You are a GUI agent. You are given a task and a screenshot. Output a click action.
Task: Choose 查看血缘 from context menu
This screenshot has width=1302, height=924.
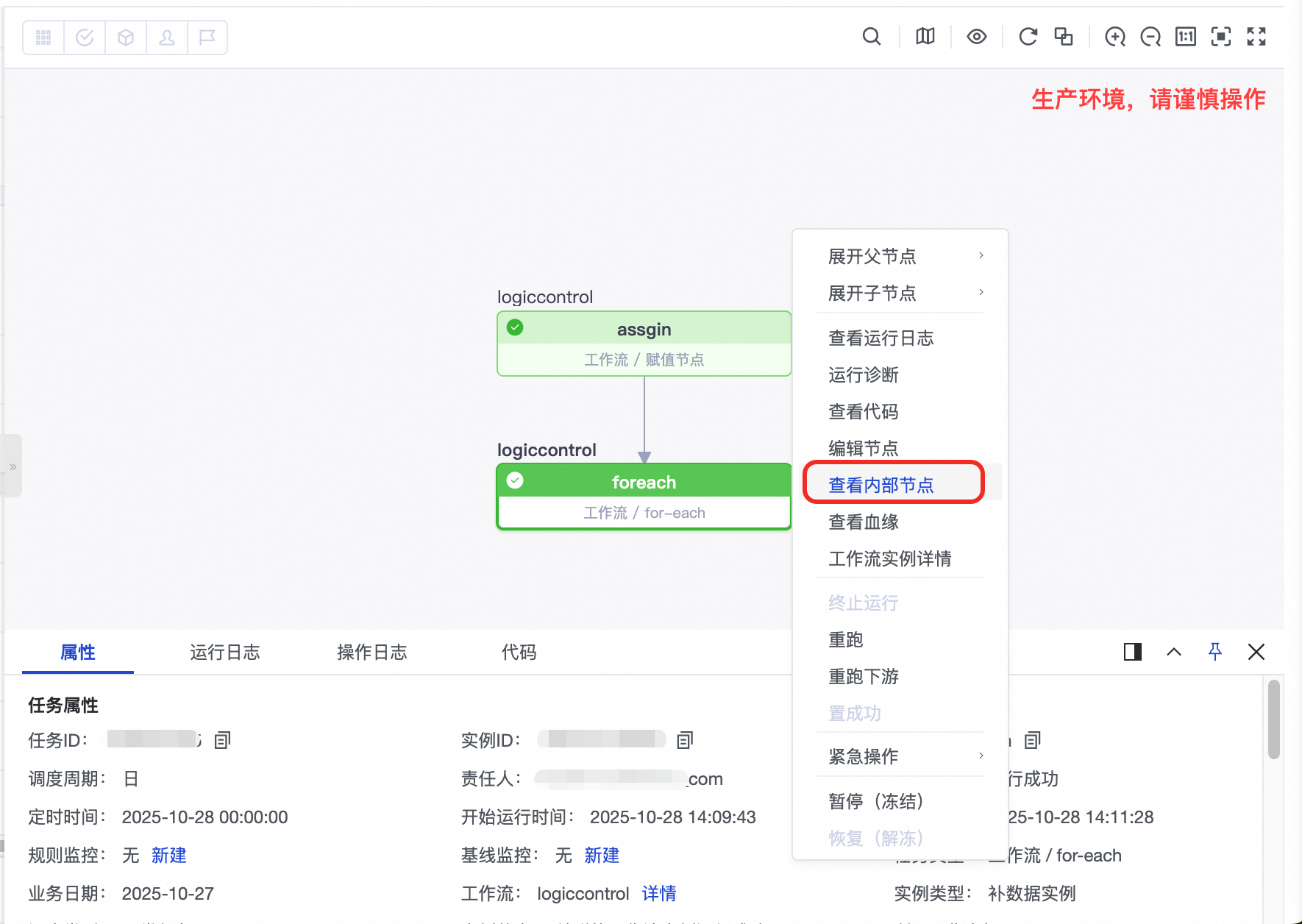point(864,522)
